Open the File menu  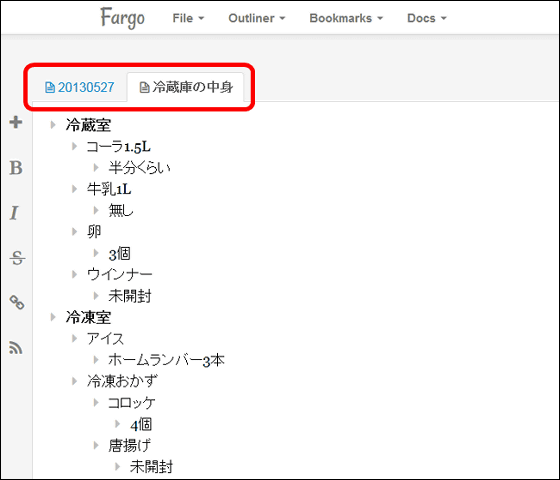pos(188,18)
